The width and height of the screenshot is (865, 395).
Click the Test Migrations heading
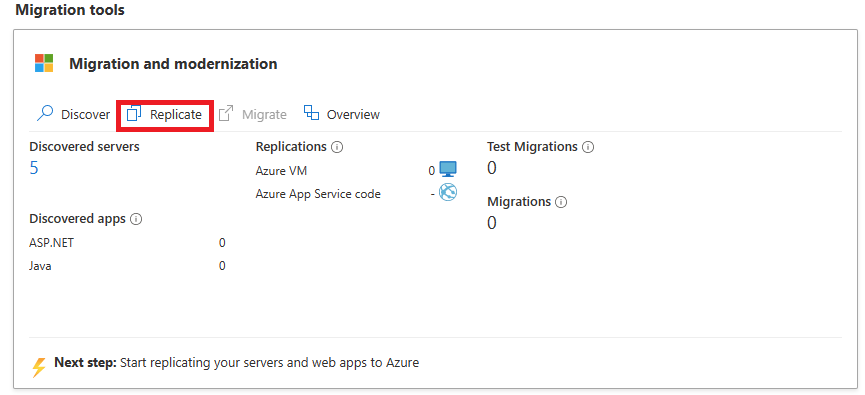[x=532, y=147]
